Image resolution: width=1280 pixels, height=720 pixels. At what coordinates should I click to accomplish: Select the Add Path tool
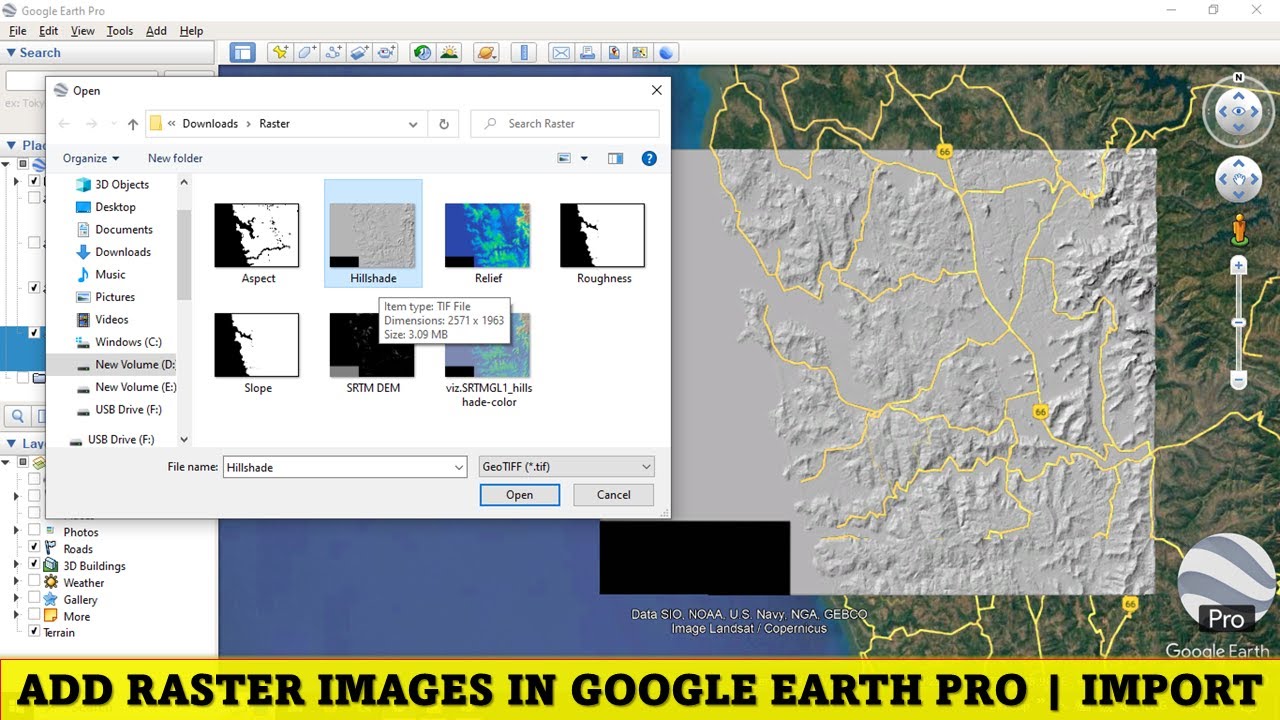coord(334,53)
